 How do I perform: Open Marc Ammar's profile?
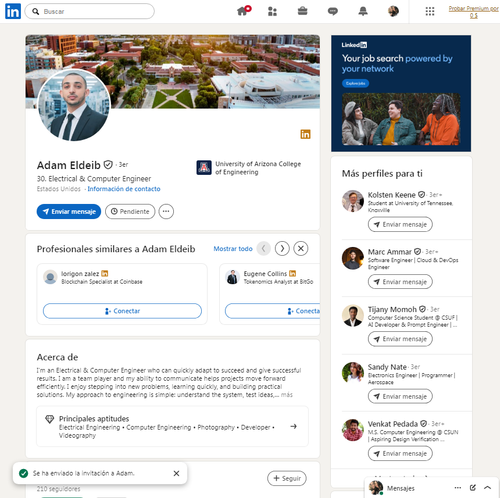point(389,252)
